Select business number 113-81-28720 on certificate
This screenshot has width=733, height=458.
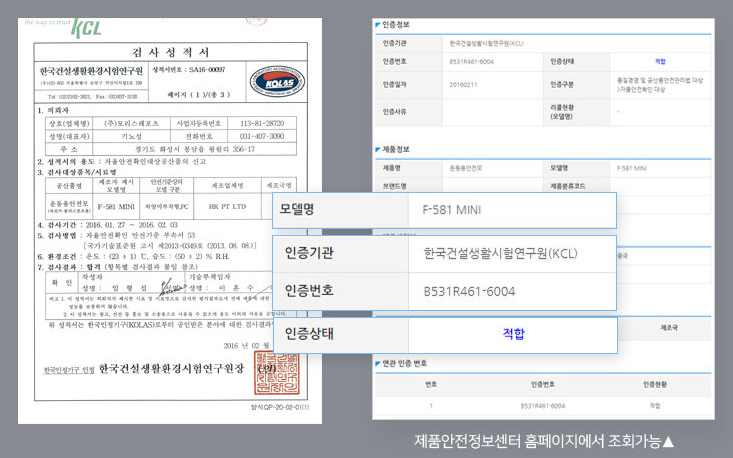[x=262, y=123]
